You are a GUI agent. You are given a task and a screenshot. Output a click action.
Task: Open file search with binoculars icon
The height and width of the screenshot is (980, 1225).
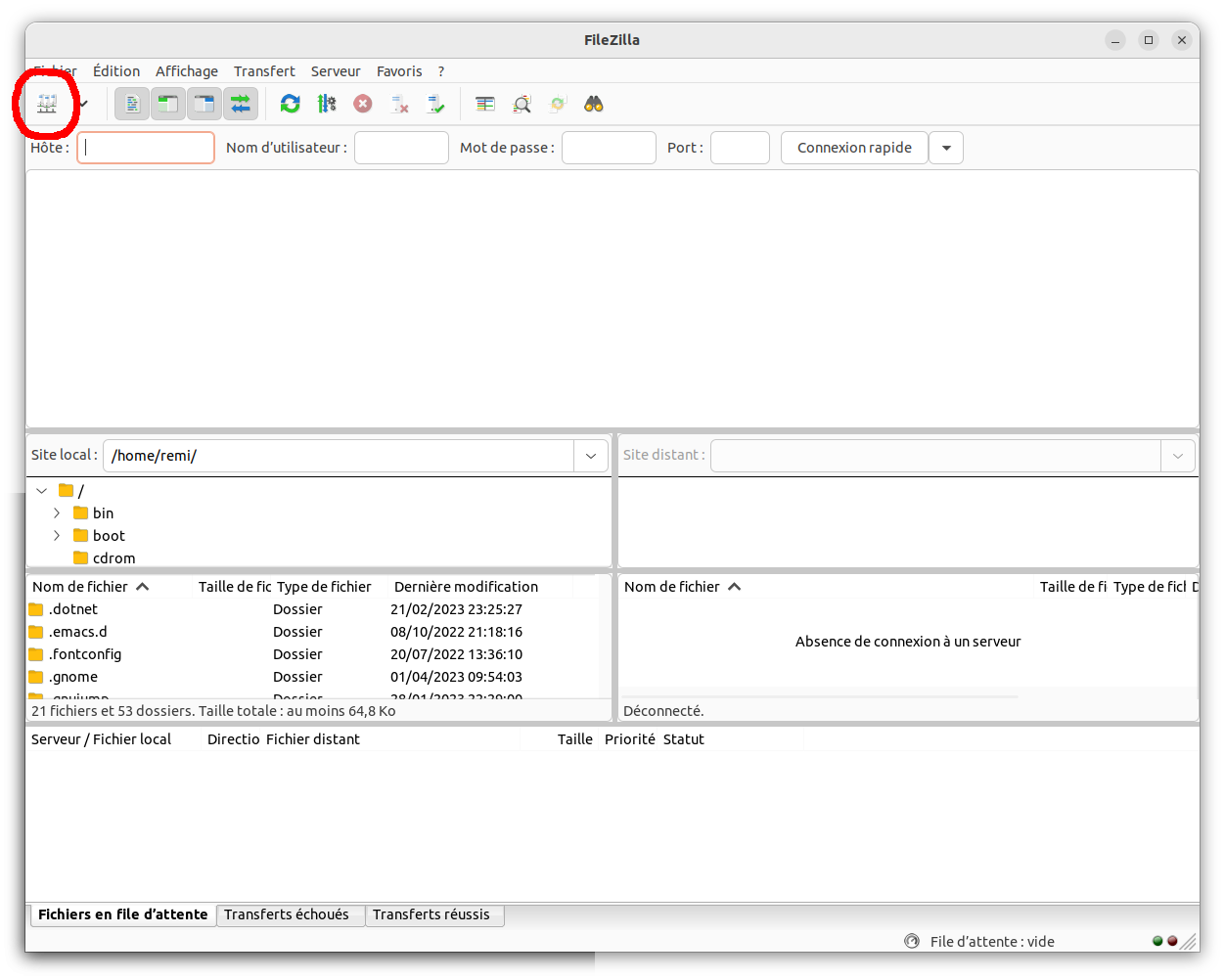(593, 104)
